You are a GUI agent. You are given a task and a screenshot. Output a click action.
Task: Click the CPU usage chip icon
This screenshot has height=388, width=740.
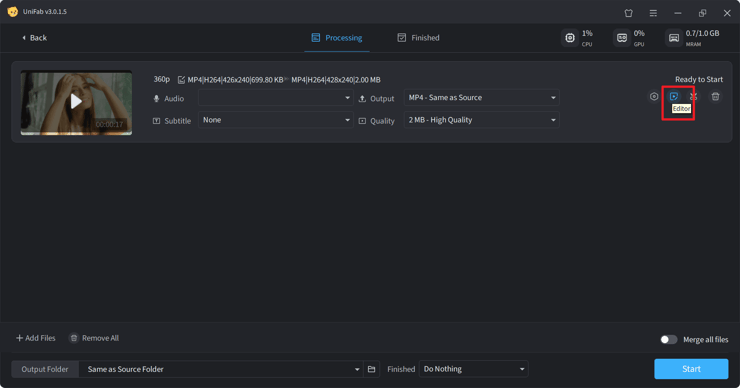point(570,38)
